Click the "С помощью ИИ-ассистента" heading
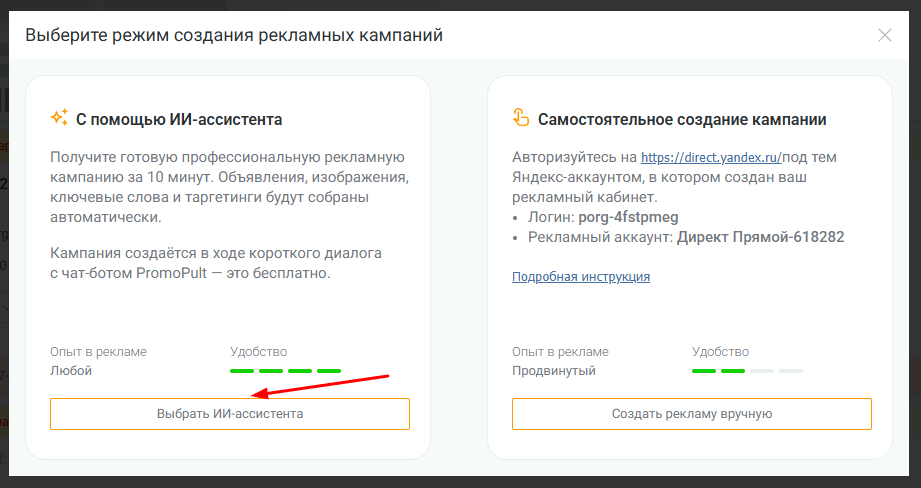 pyautogui.click(x=179, y=120)
